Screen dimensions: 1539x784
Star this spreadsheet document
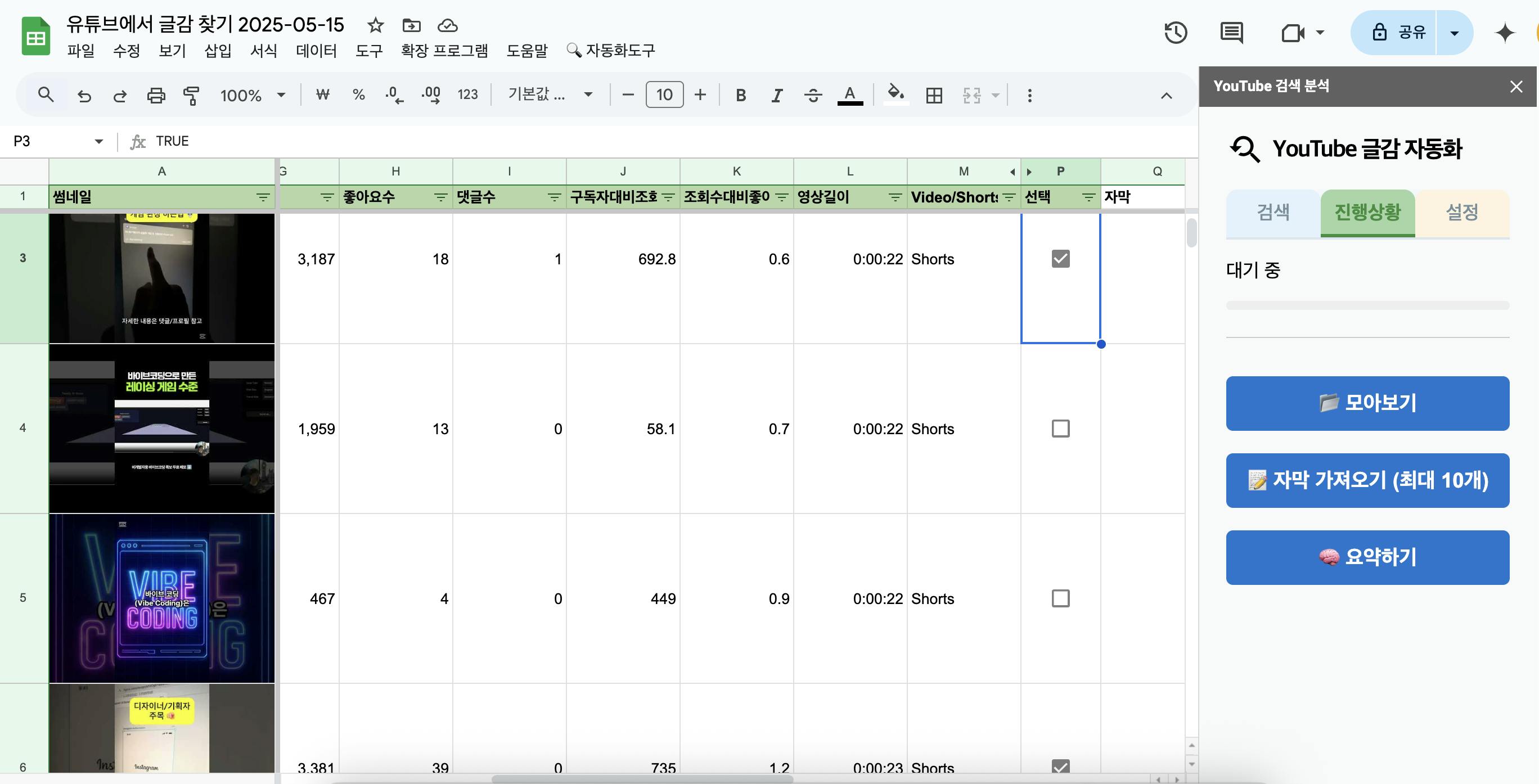point(375,25)
